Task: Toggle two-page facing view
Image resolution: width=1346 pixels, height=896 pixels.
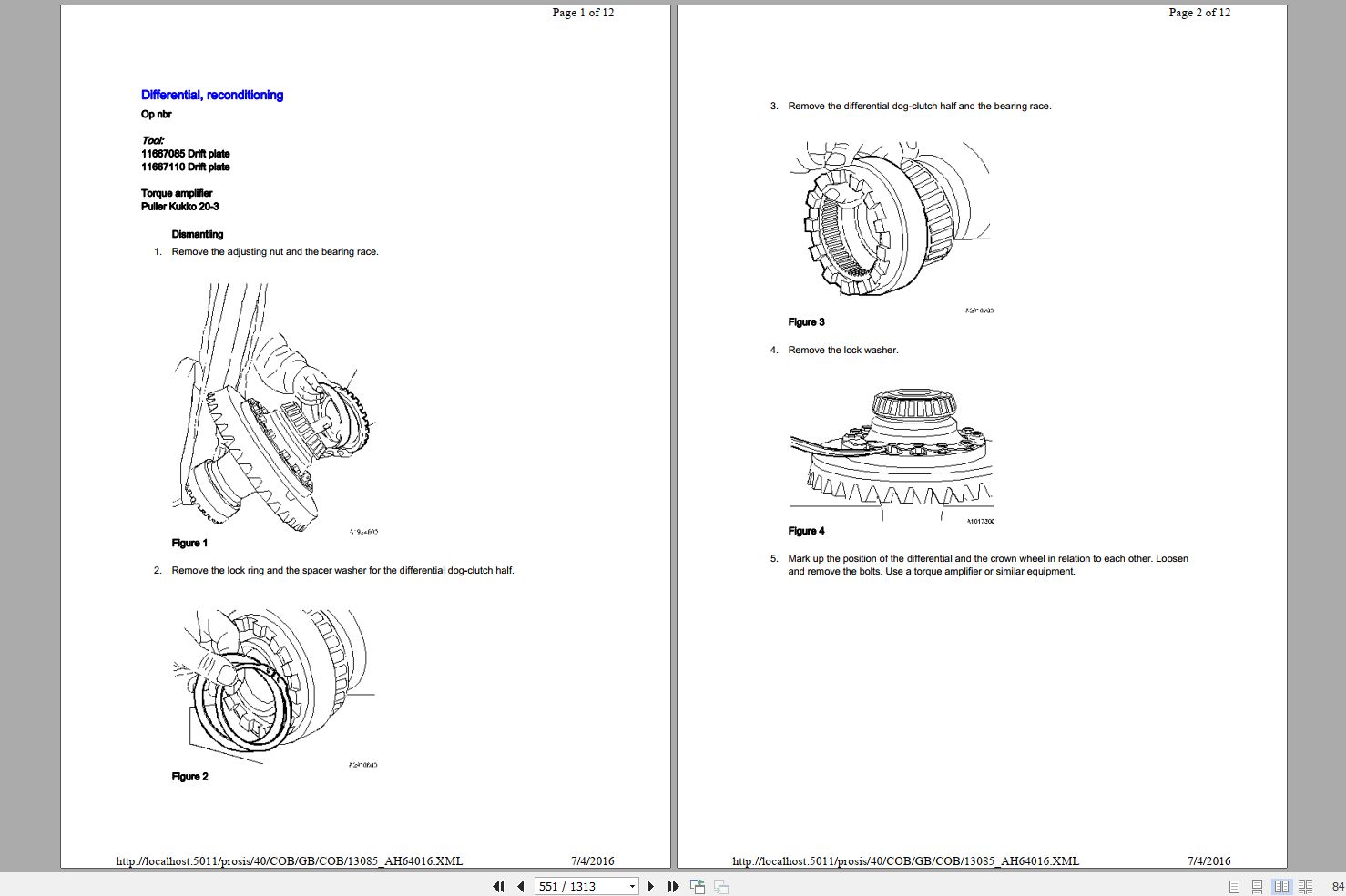Action: [1281, 886]
